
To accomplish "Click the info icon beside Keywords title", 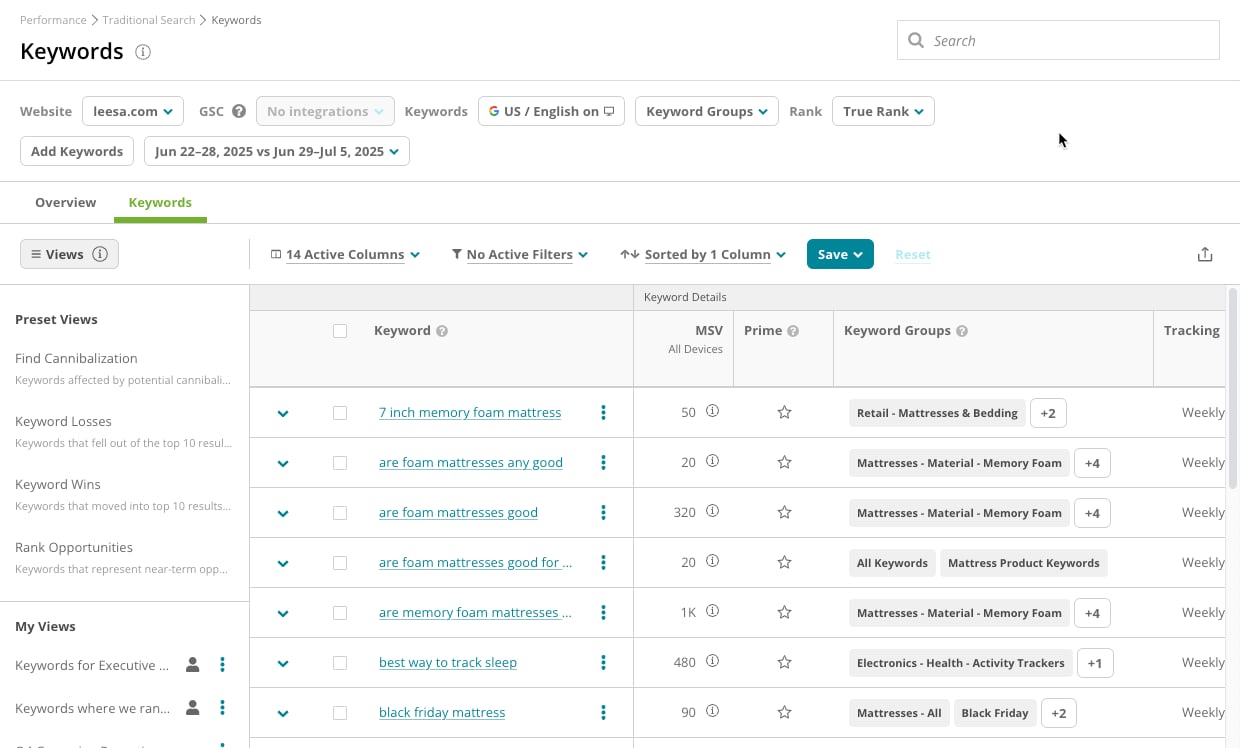I will coord(143,52).
